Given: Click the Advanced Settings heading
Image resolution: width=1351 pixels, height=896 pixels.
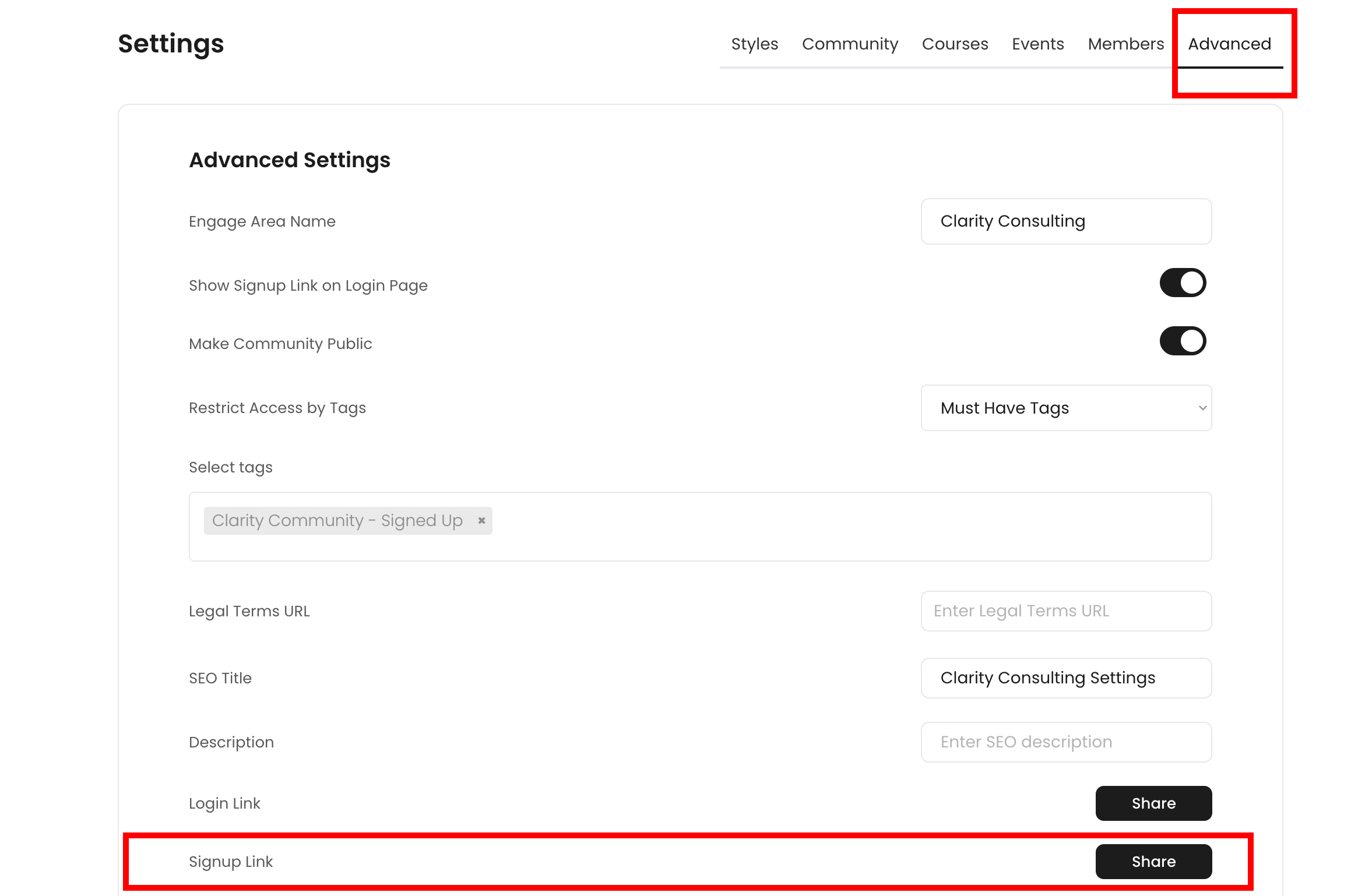Looking at the screenshot, I should click(290, 160).
